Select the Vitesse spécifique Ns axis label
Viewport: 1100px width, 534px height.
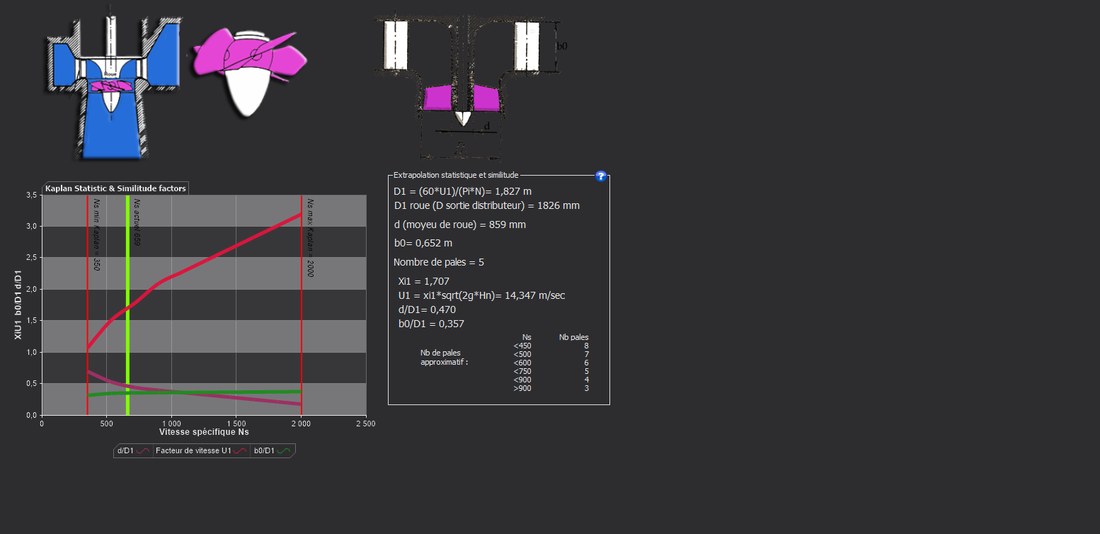point(203,432)
